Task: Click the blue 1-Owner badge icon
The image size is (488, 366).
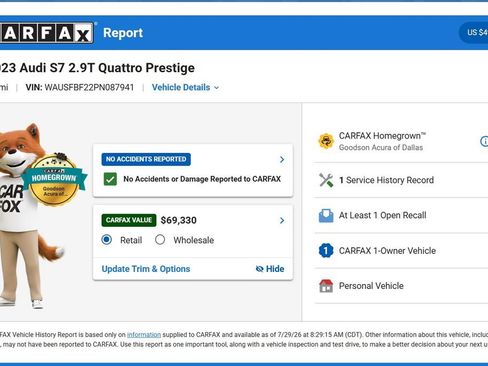Action: pyautogui.click(x=326, y=251)
